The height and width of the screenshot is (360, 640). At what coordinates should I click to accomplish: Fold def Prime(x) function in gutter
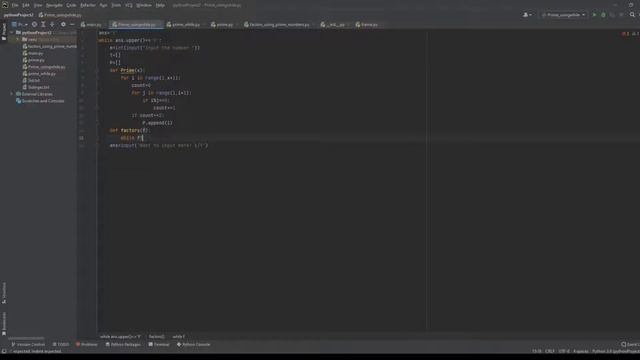coord(98,70)
